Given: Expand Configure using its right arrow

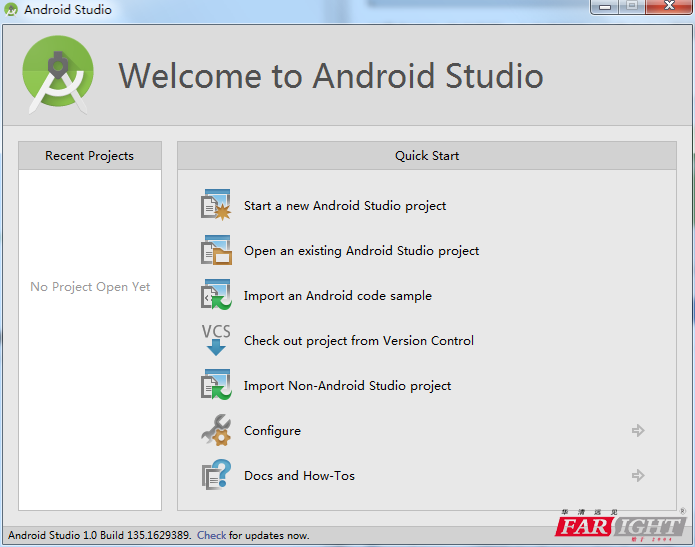Looking at the screenshot, I should tap(638, 430).
